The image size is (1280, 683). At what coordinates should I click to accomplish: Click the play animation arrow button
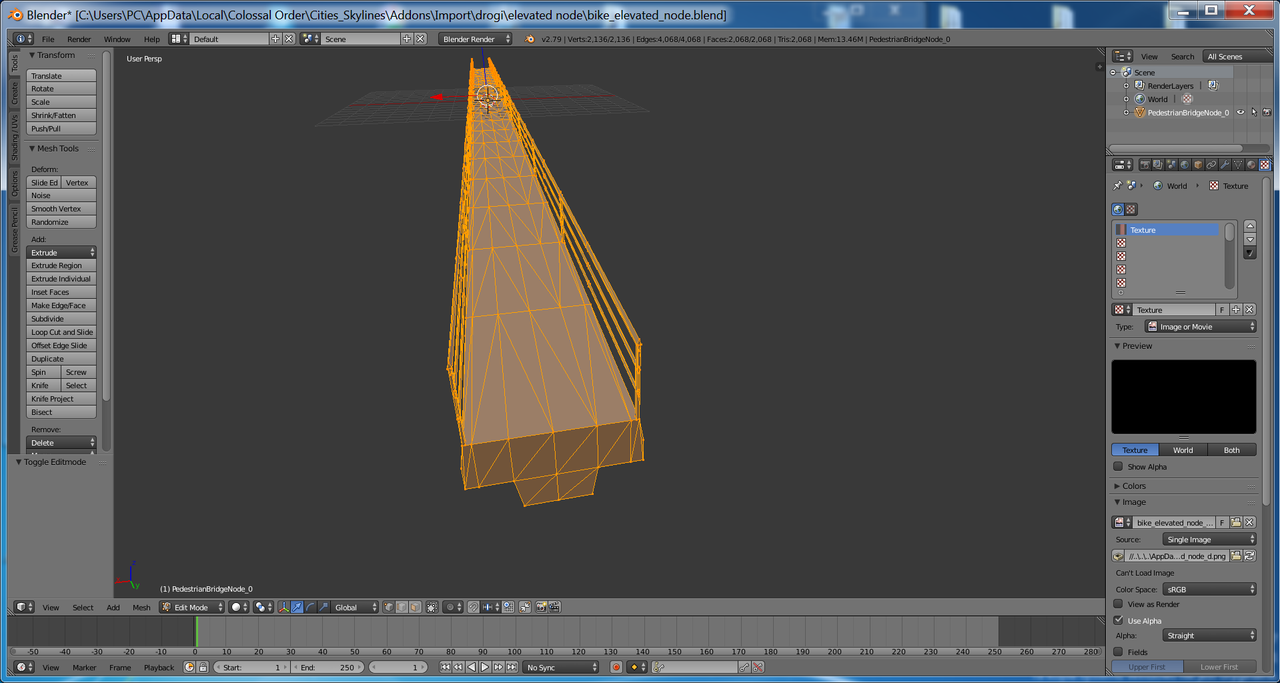(x=484, y=667)
